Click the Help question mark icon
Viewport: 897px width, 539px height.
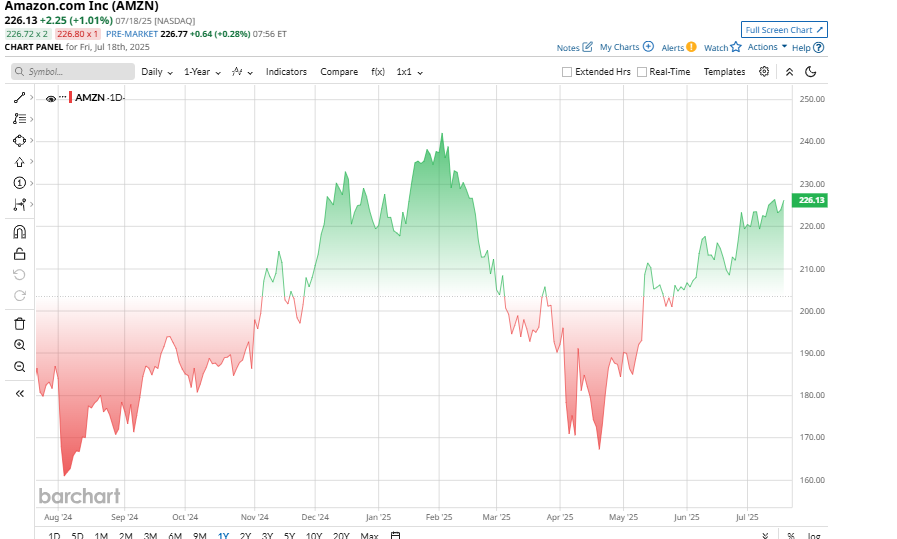[x=819, y=47]
